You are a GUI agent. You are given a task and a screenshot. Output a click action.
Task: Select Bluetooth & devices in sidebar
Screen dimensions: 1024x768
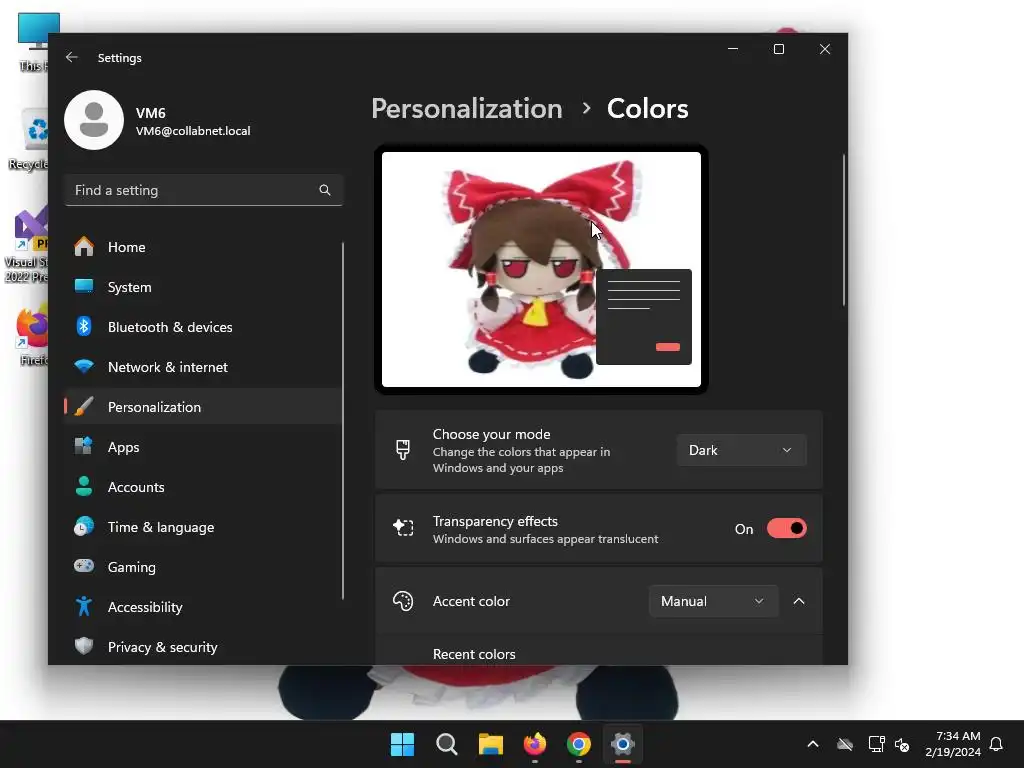(203, 327)
